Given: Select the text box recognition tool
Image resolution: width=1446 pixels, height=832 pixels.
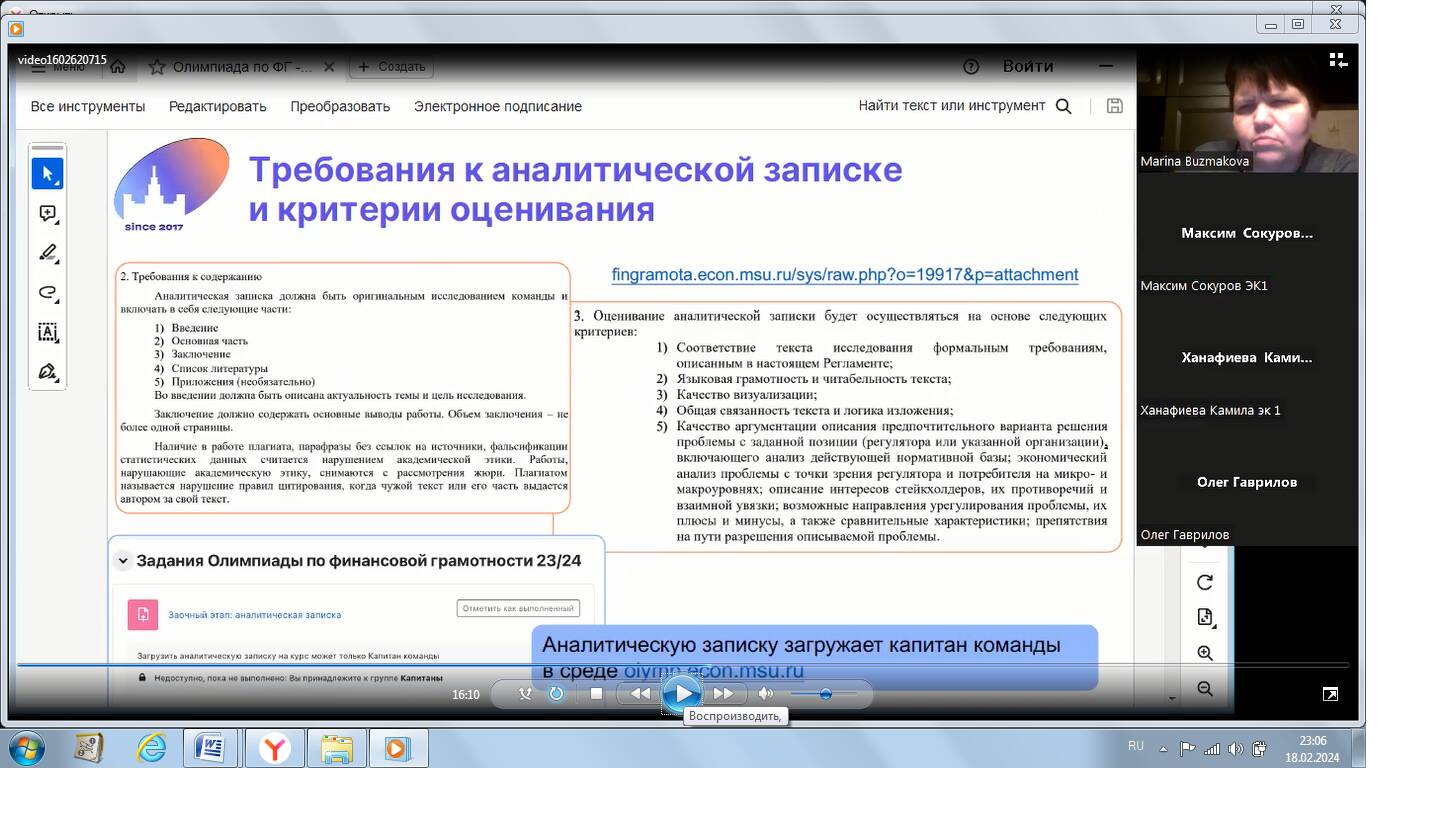Looking at the screenshot, I should coord(47,332).
